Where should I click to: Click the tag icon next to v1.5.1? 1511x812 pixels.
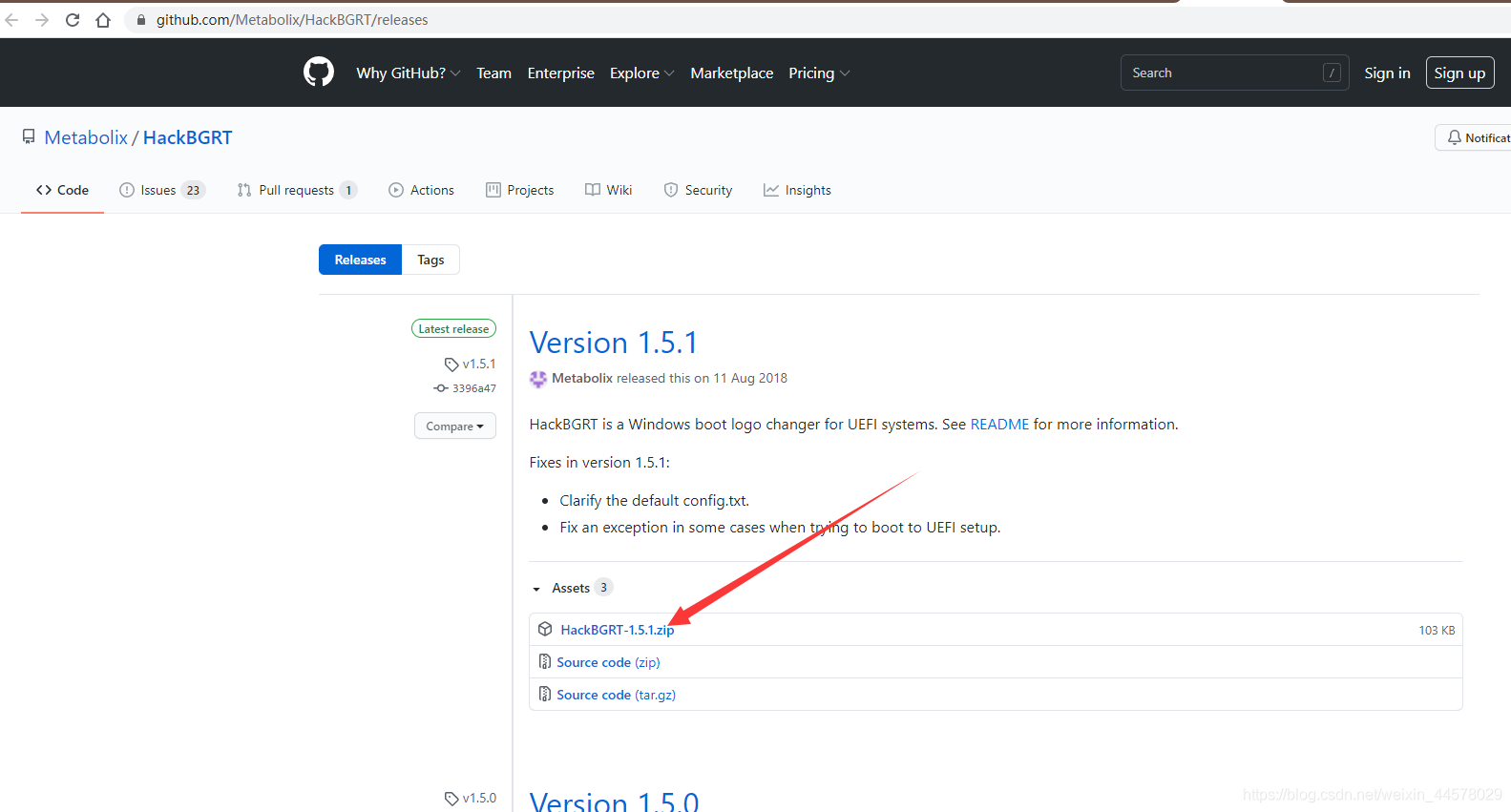point(451,364)
